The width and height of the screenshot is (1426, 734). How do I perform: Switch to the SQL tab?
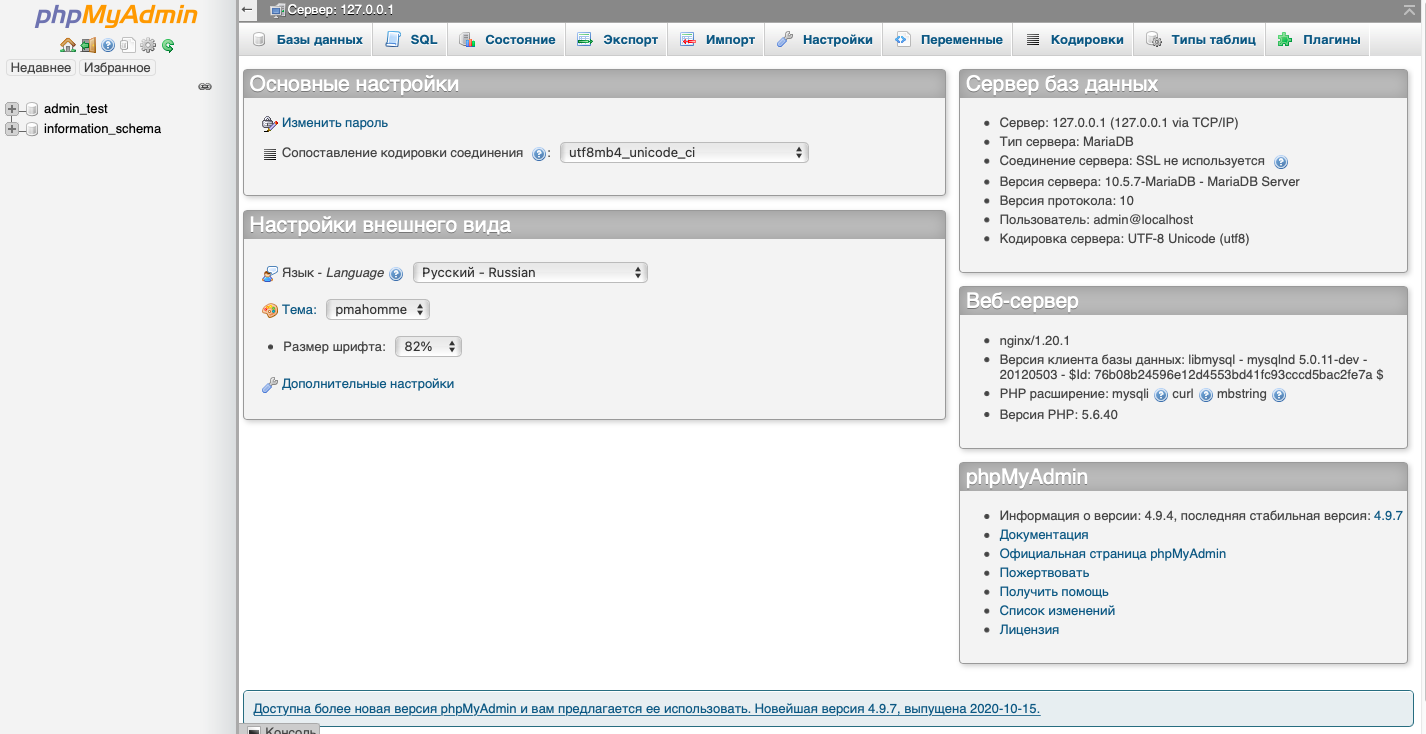[x=411, y=40]
